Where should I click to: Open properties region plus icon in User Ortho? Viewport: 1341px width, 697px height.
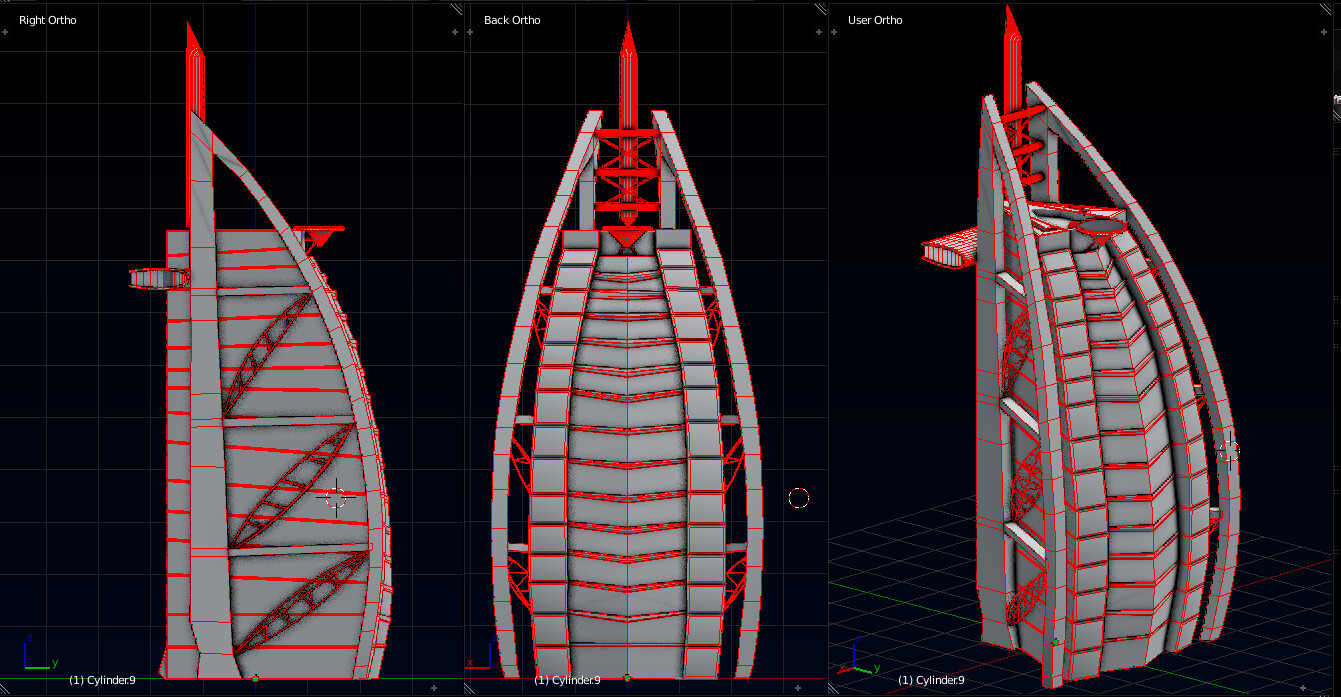tap(1324, 32)
